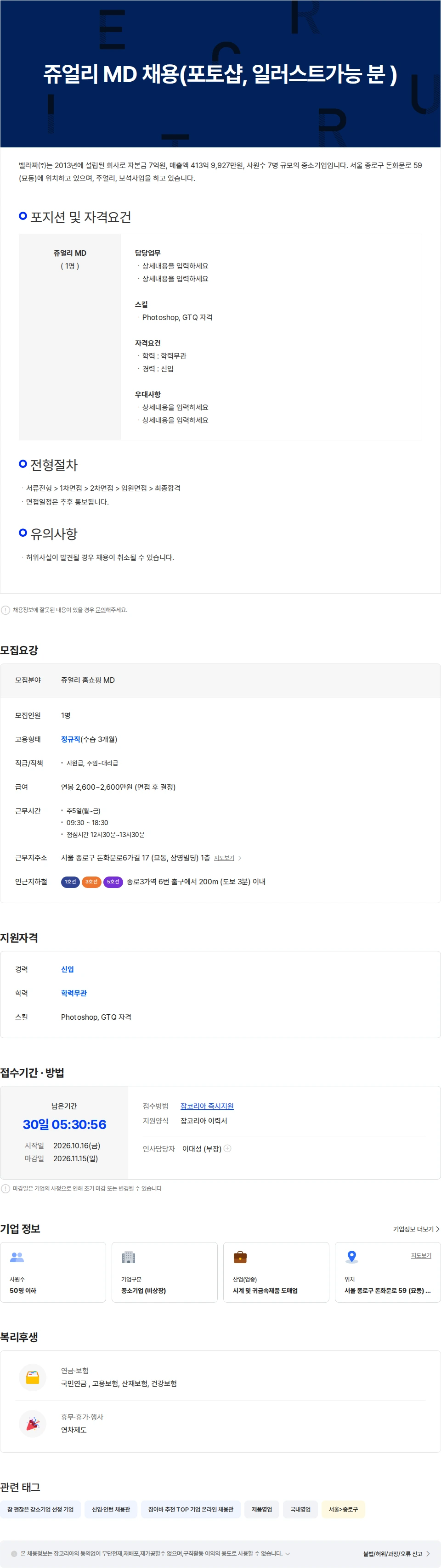Click the work address 서울 종로구 돈화문로6가길 17
This screenshot has height=1568, width=441.
[135, 858]
